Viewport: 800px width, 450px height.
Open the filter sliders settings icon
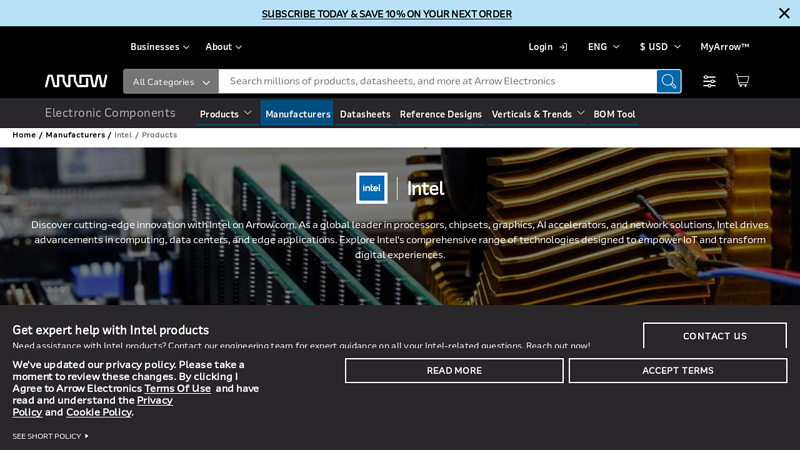(709, 81)
